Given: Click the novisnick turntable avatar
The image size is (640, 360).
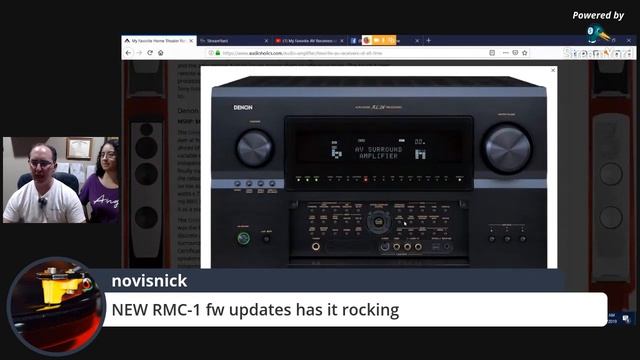Looking at the screenshot, I should 56,306.
